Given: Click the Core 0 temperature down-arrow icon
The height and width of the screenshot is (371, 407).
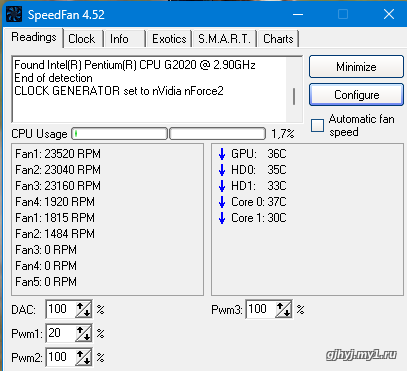Looking at the screenshot, I should [222, 202].
